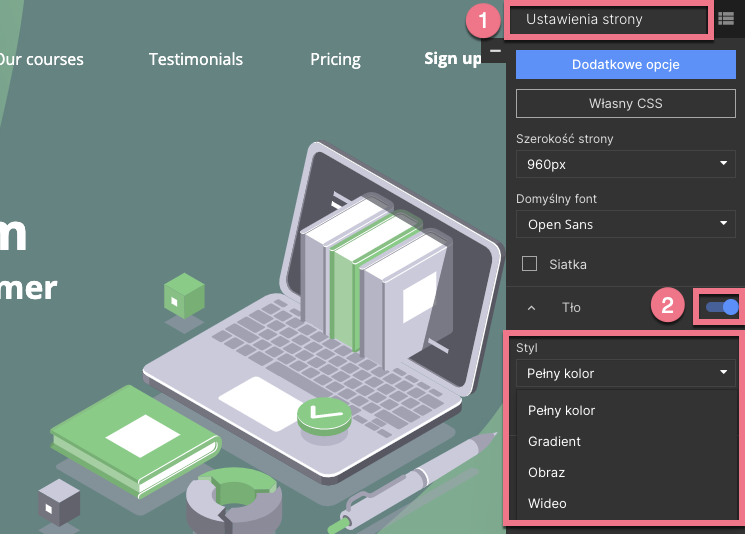The image size is (745, 534).
Task: Open the Własny CSS button
Action: pos(626,103)
